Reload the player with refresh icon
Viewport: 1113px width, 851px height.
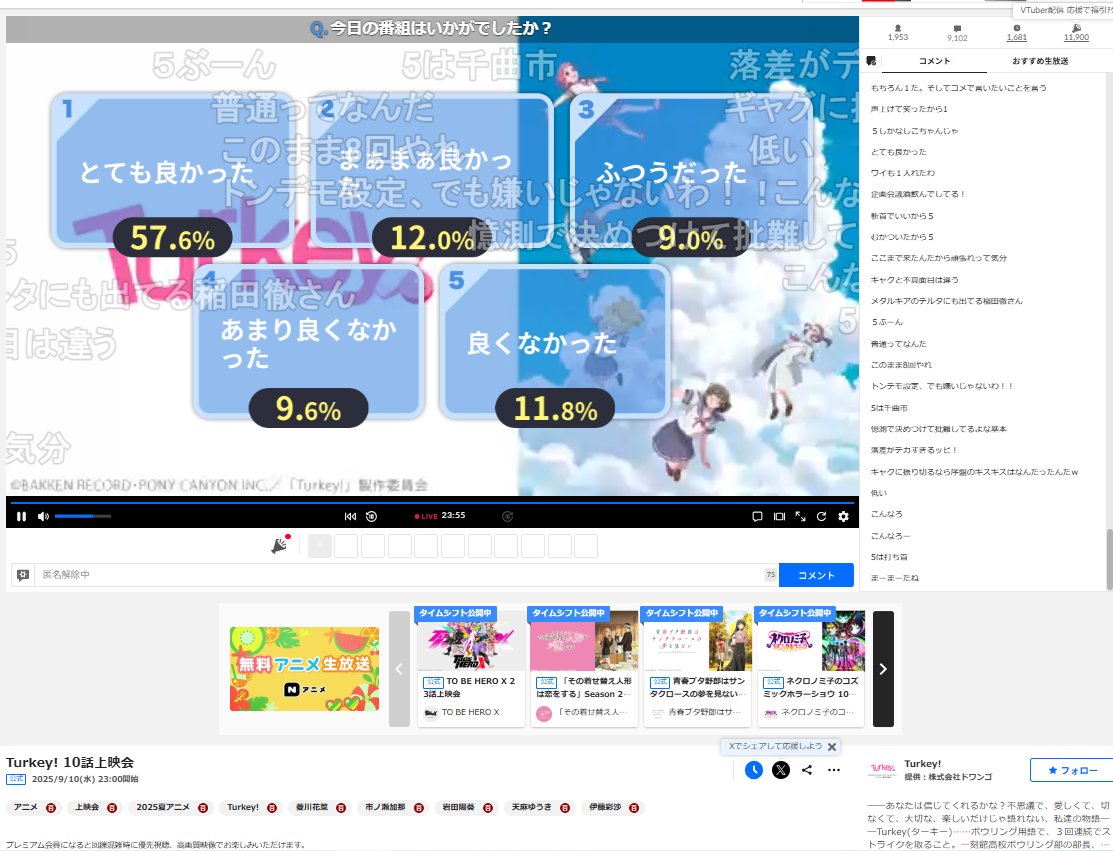(821, 517)
